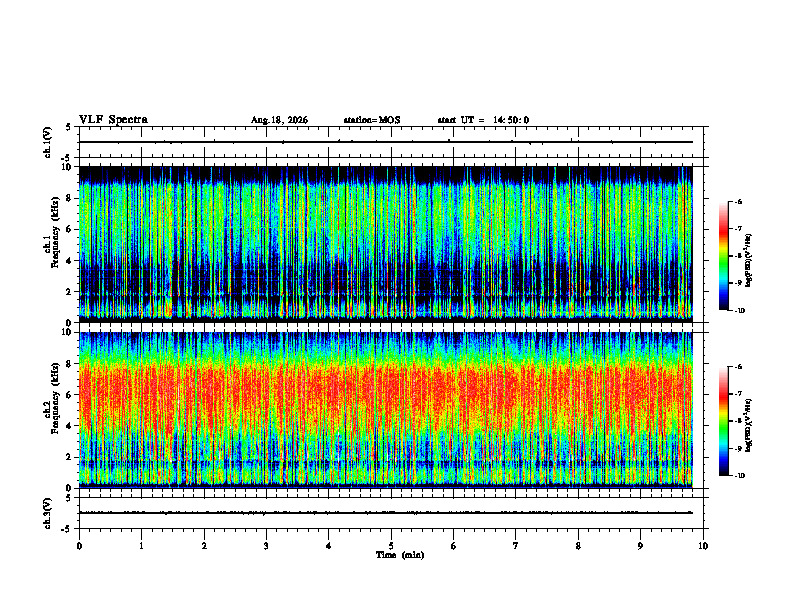Click the ch.2 color bar "-7" label
This screenshot has height=612, width=792.
coord(738,394)
